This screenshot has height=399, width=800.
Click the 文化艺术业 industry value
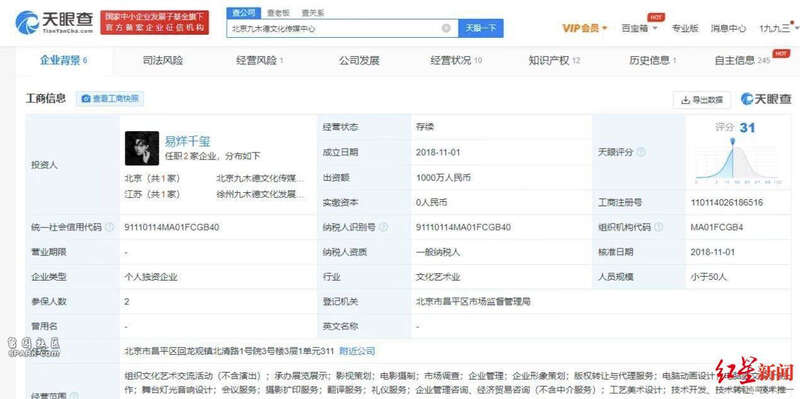(438, 277)
